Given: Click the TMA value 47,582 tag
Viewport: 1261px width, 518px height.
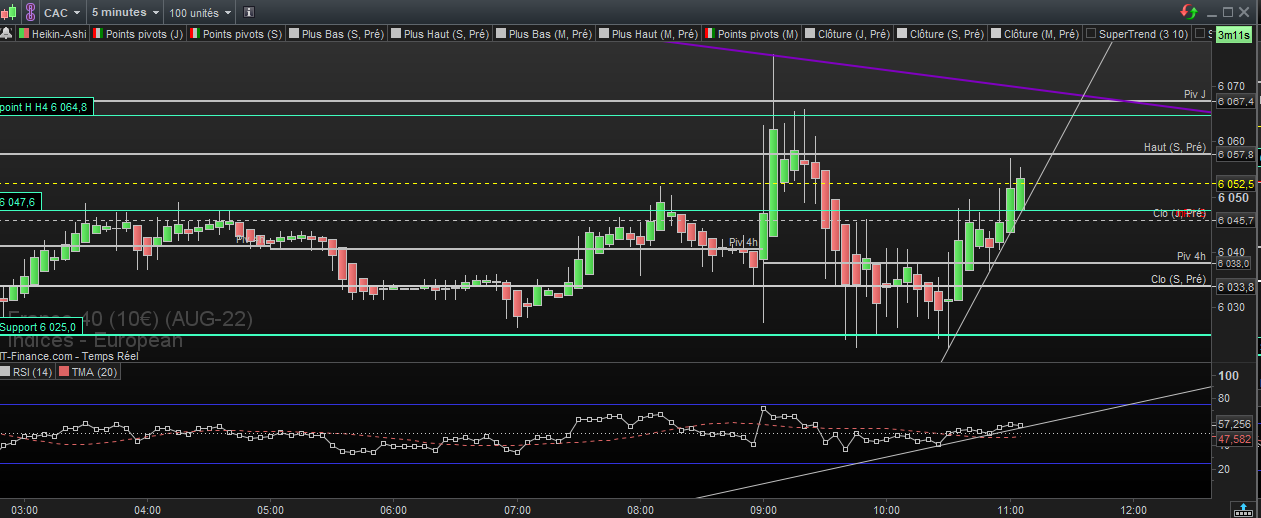Looking at the screenshot, I should coord(1235,439).
